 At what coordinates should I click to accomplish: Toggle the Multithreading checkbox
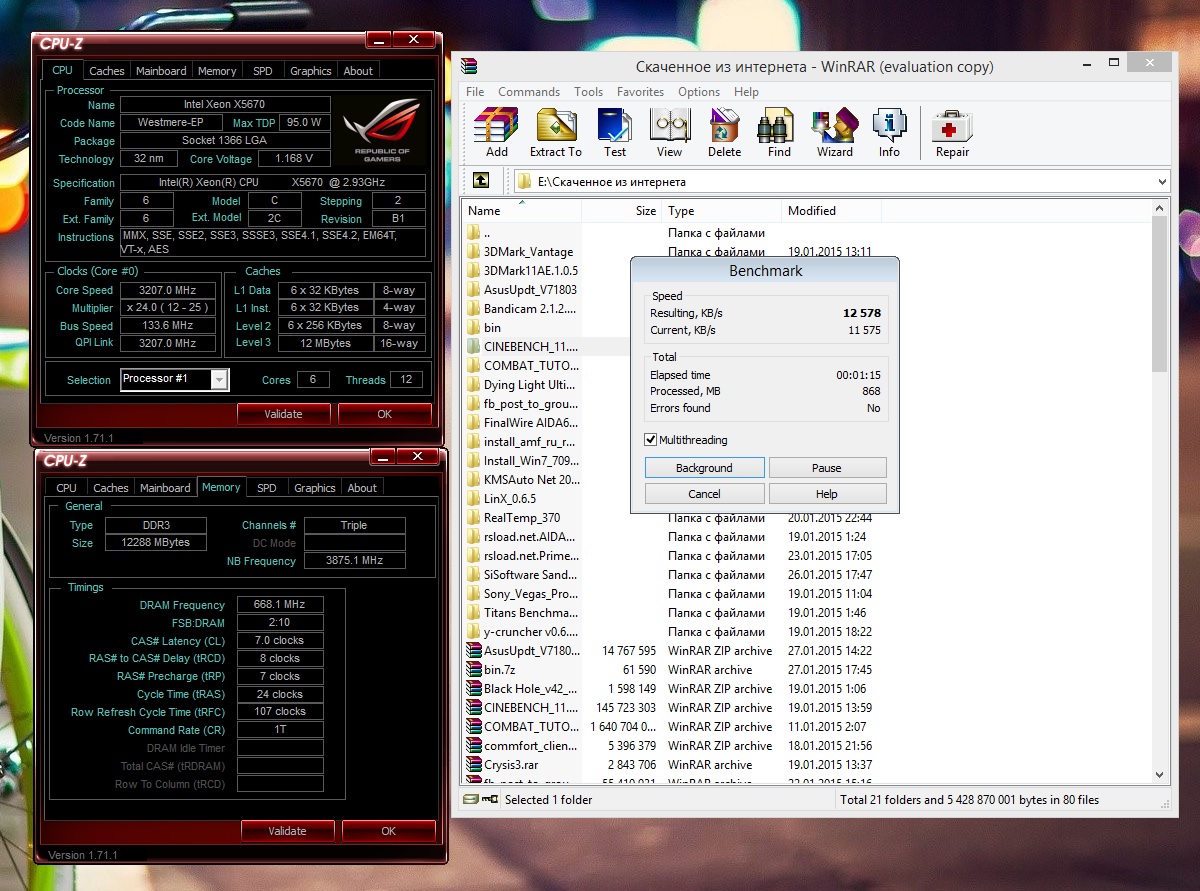pos(652,440)
